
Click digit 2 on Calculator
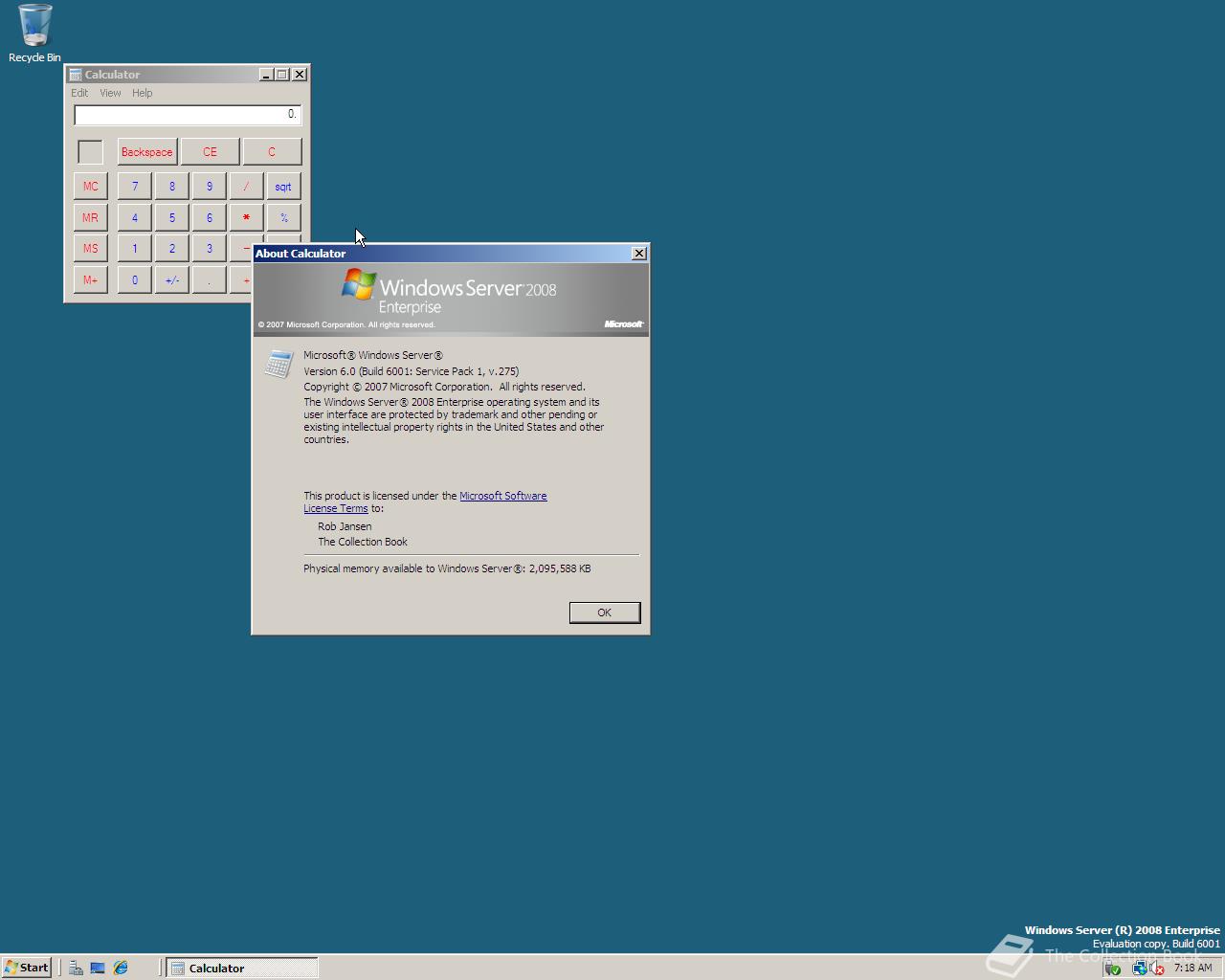[172, 248]
